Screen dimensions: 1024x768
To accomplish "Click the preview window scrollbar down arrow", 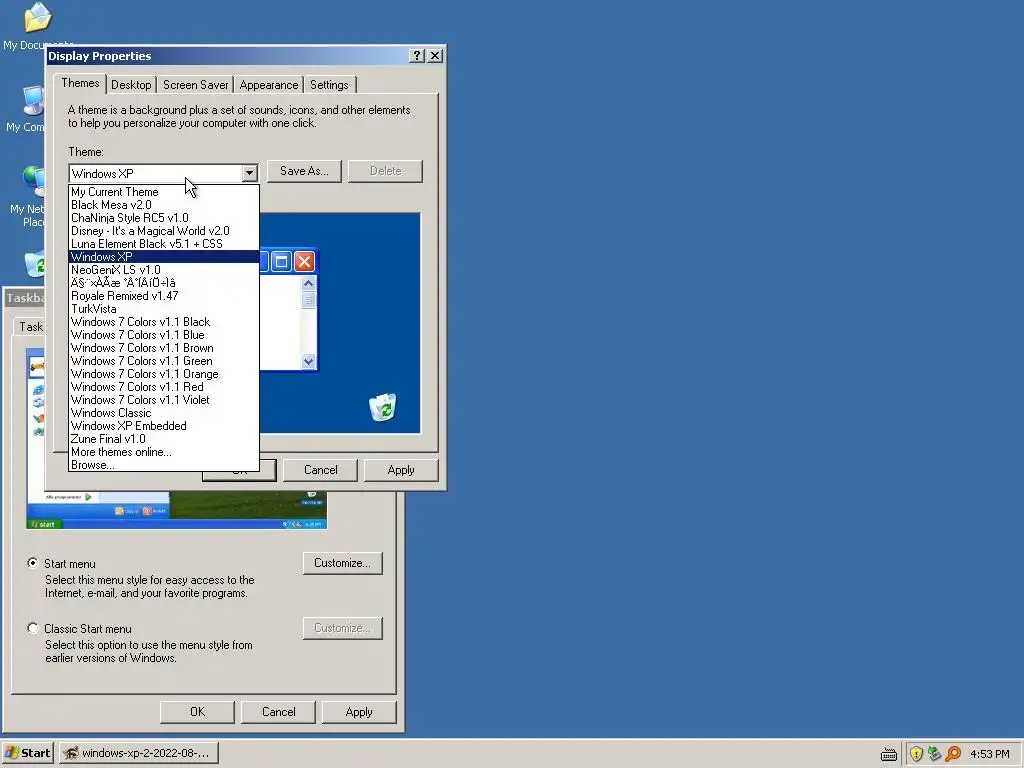I will pyautogui.click(x=308, y=360).
